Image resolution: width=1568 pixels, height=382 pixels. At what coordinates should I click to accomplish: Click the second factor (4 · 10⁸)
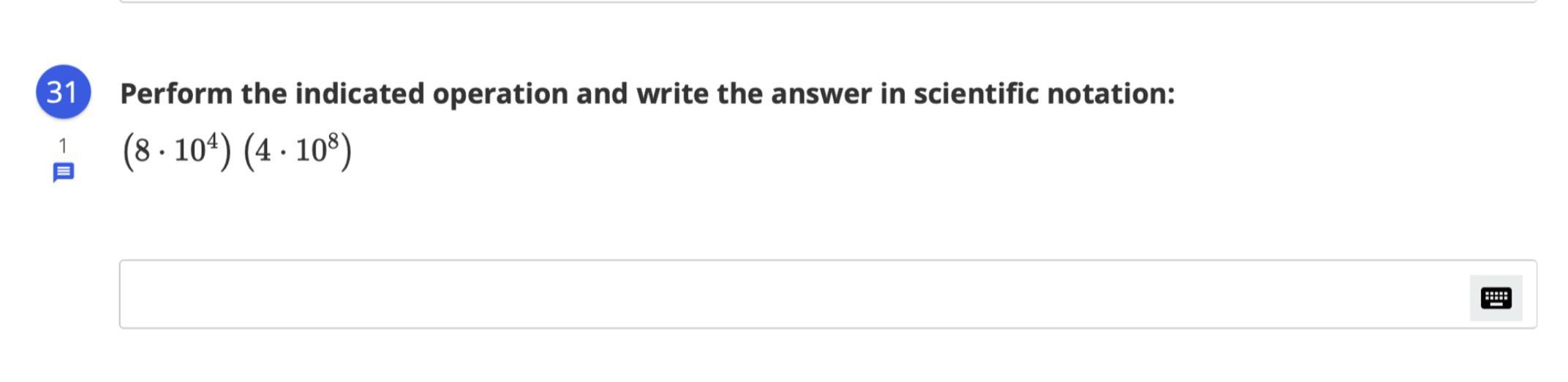[x=298, y=151]
